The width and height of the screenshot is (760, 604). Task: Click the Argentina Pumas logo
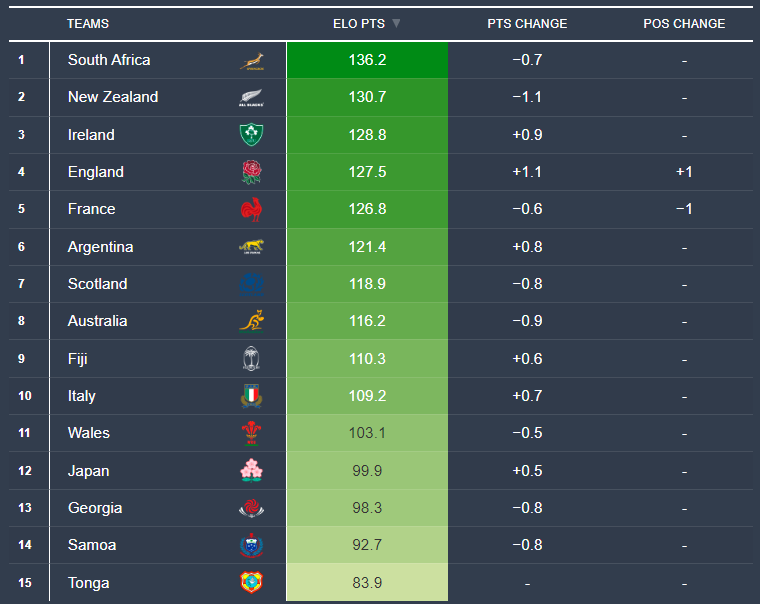[251, 247]
